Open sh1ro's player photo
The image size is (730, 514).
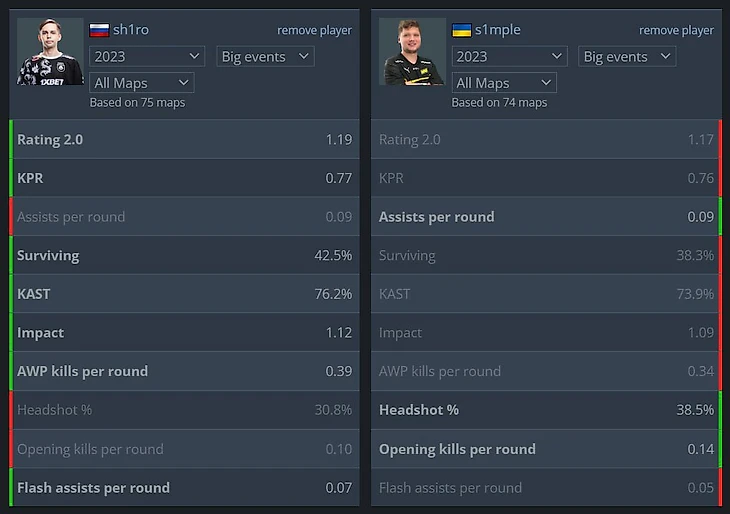pos(50,52)
